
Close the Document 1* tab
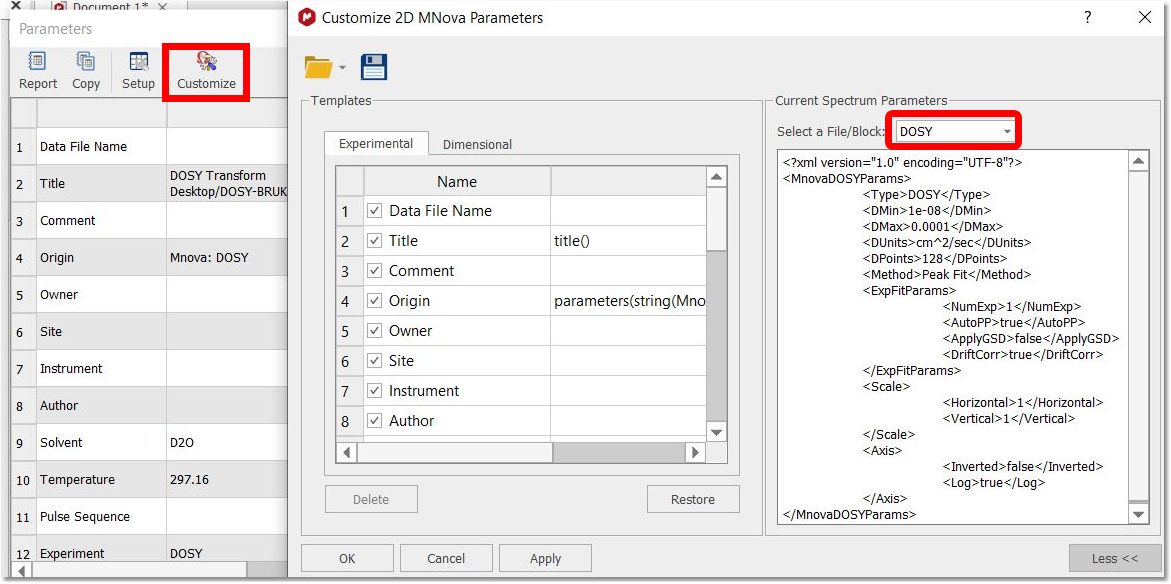click(164, 7)
